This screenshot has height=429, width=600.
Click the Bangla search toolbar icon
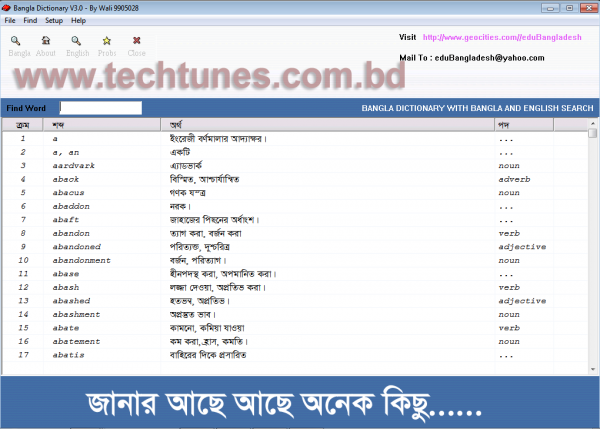pos(16,41)
